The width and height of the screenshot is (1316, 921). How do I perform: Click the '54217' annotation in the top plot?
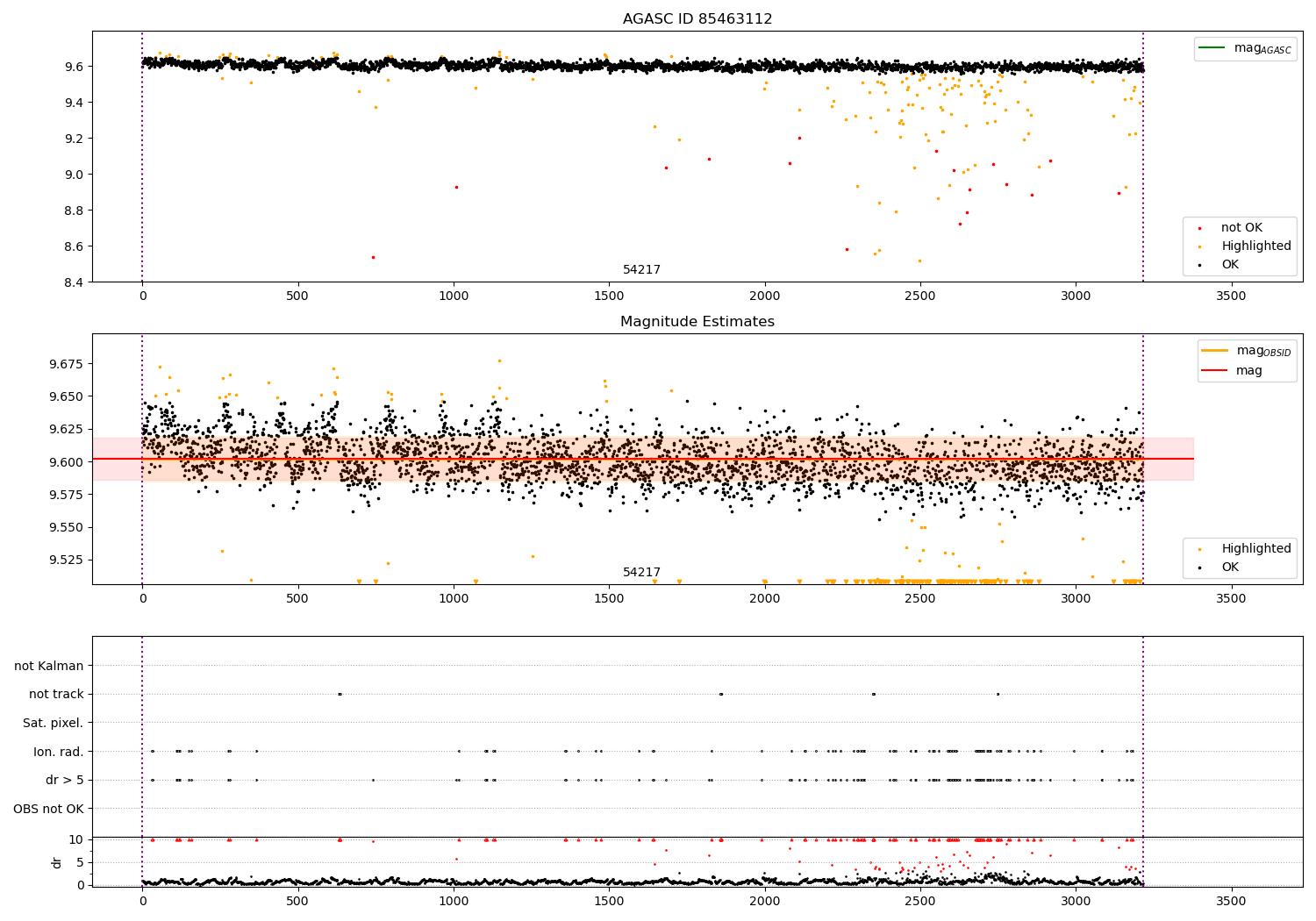coord(641,270)
